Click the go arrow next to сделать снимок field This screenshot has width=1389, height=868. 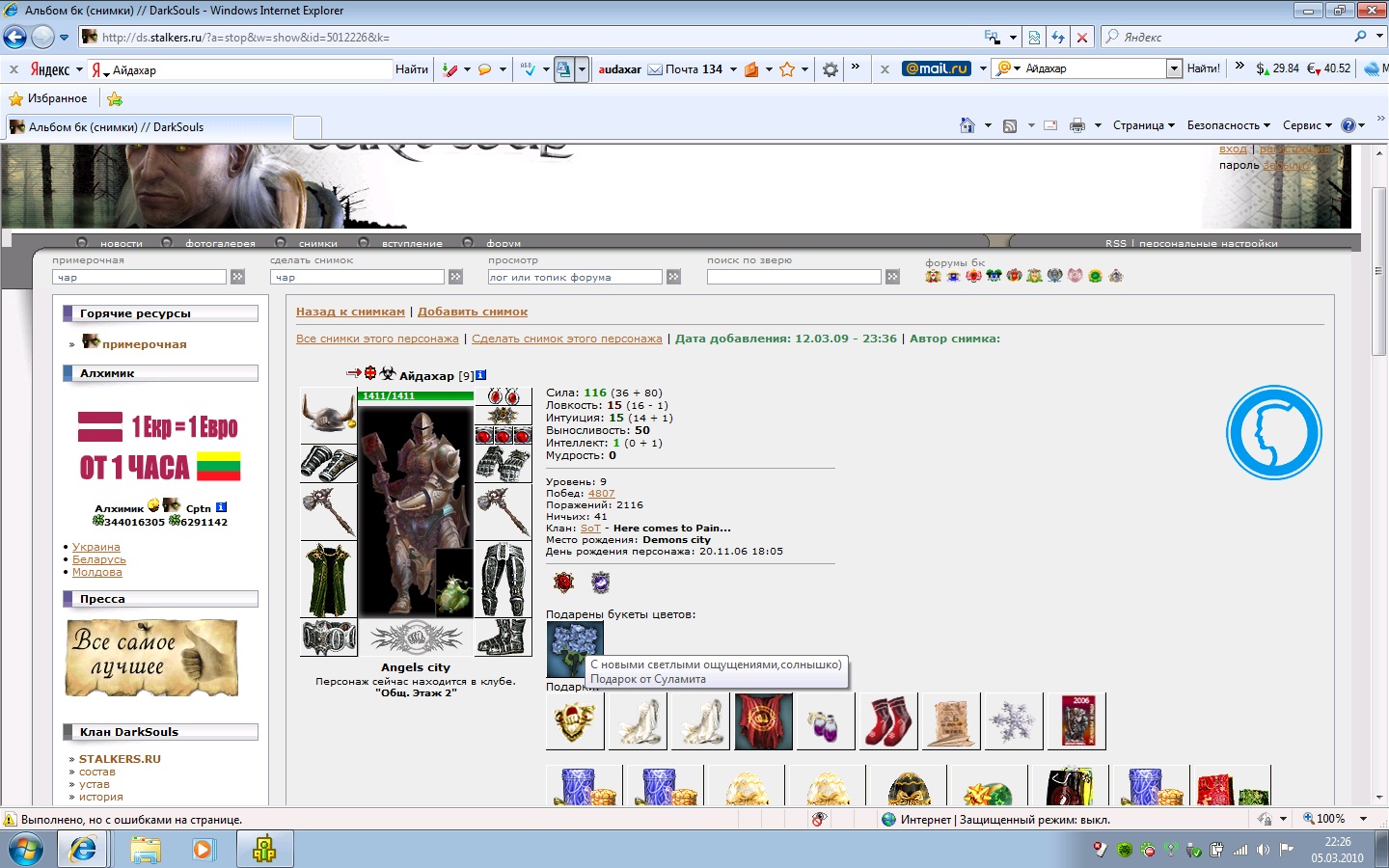pyautogui.click(x=455, y=277)
